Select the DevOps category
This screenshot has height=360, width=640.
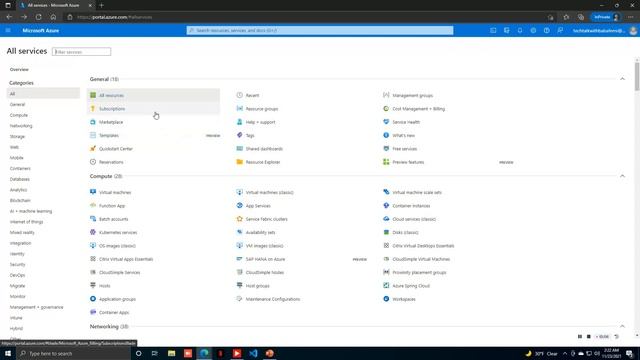click(x=18, y=275)
